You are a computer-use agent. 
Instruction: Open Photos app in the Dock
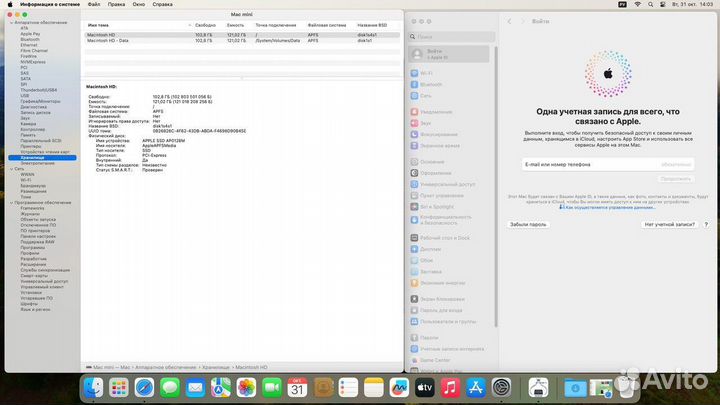pos(246,388)
